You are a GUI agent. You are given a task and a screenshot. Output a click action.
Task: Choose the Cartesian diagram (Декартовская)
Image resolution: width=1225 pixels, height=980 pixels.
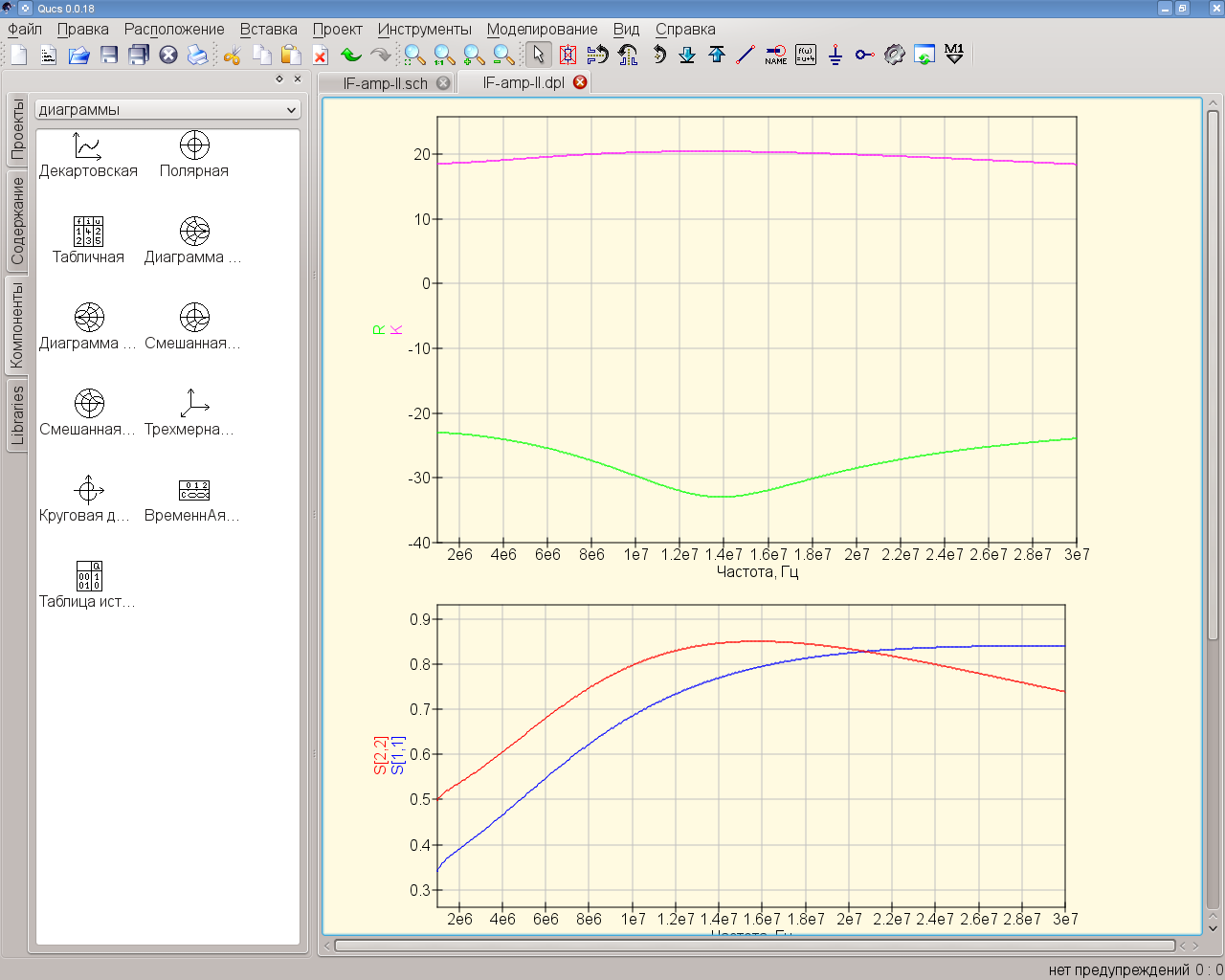point(88,154)
